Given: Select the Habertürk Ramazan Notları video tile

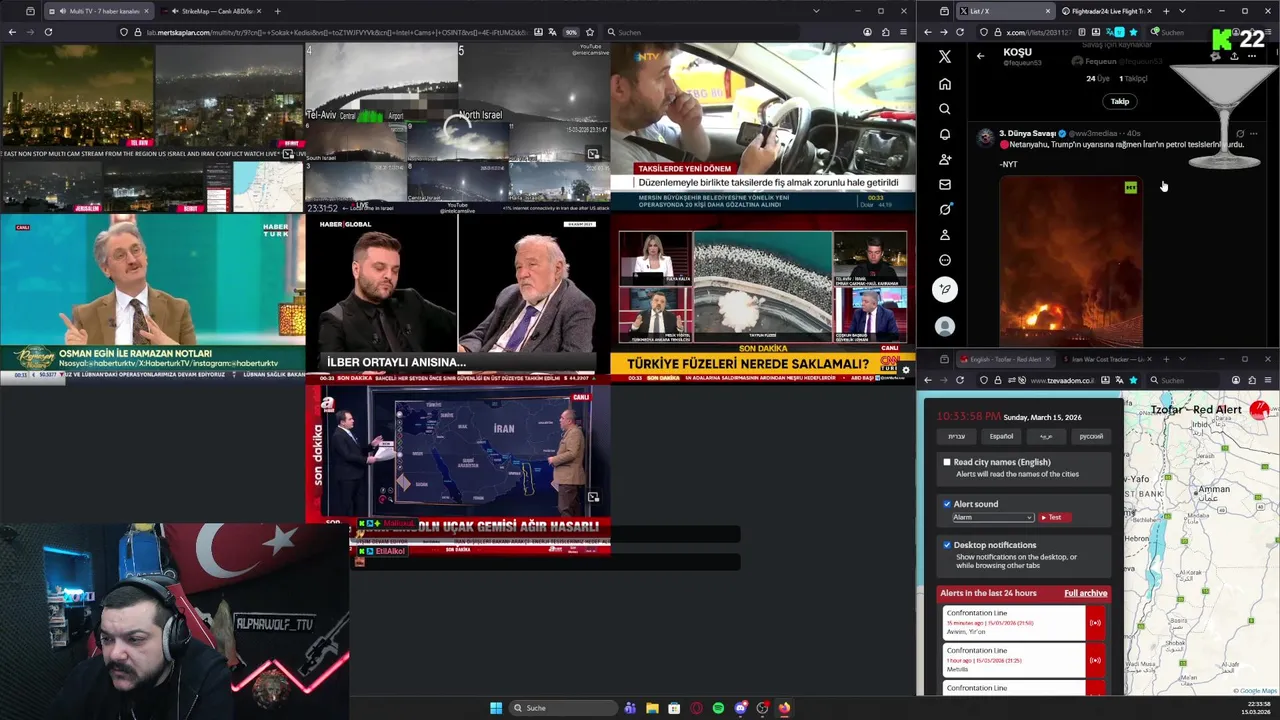Looking at the screenshot, I should click(152, 299).
